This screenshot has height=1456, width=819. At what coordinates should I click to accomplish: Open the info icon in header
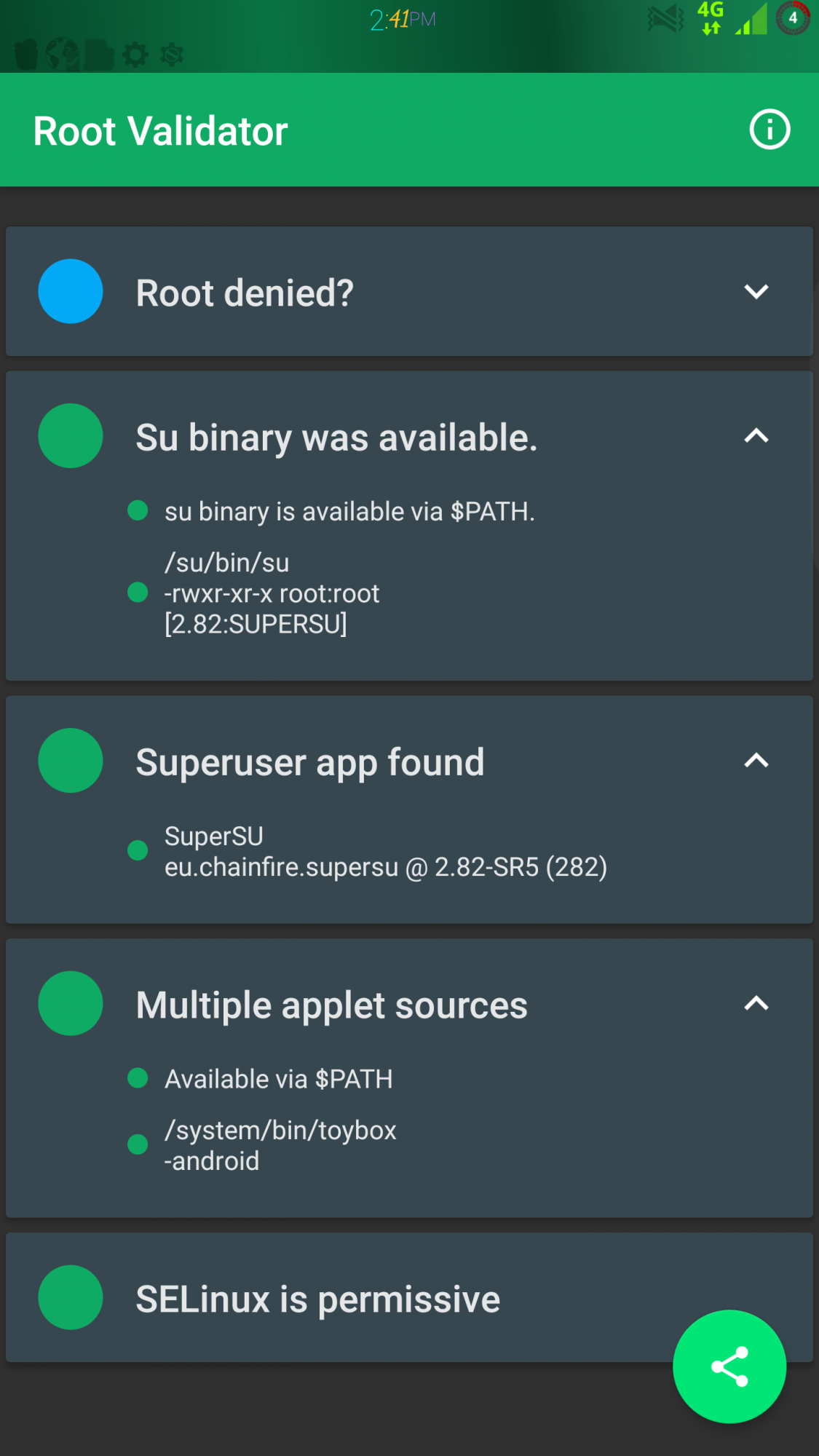[769, 130]
